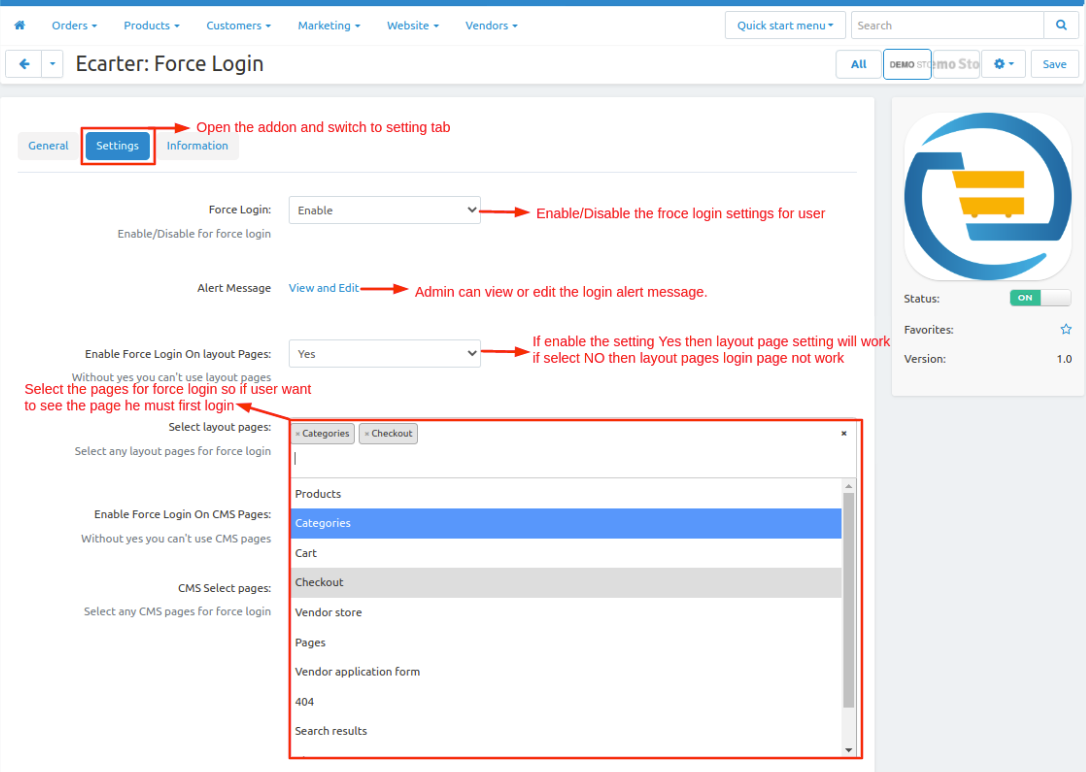1086x772 pixels.
Task: Clear all selected layout pages
Action: [x=844, y=433]
